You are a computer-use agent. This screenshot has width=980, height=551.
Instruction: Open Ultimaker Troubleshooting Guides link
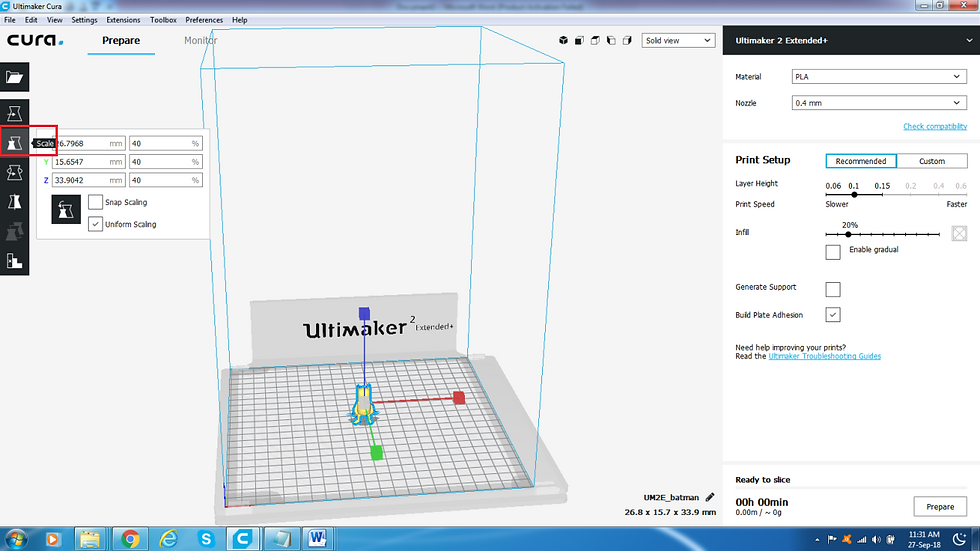click(x=824, y=356)
